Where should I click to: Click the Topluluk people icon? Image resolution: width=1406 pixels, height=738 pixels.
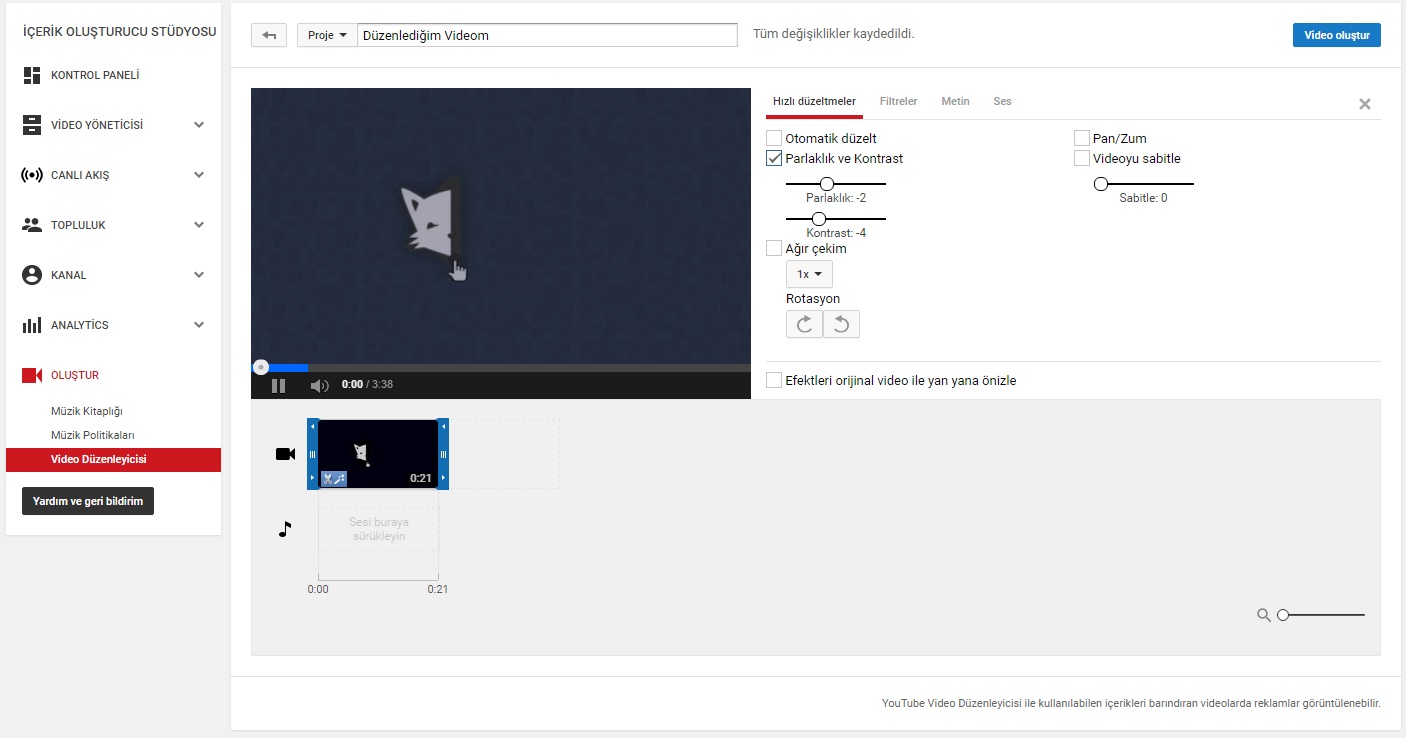click(x=31, y=225)
